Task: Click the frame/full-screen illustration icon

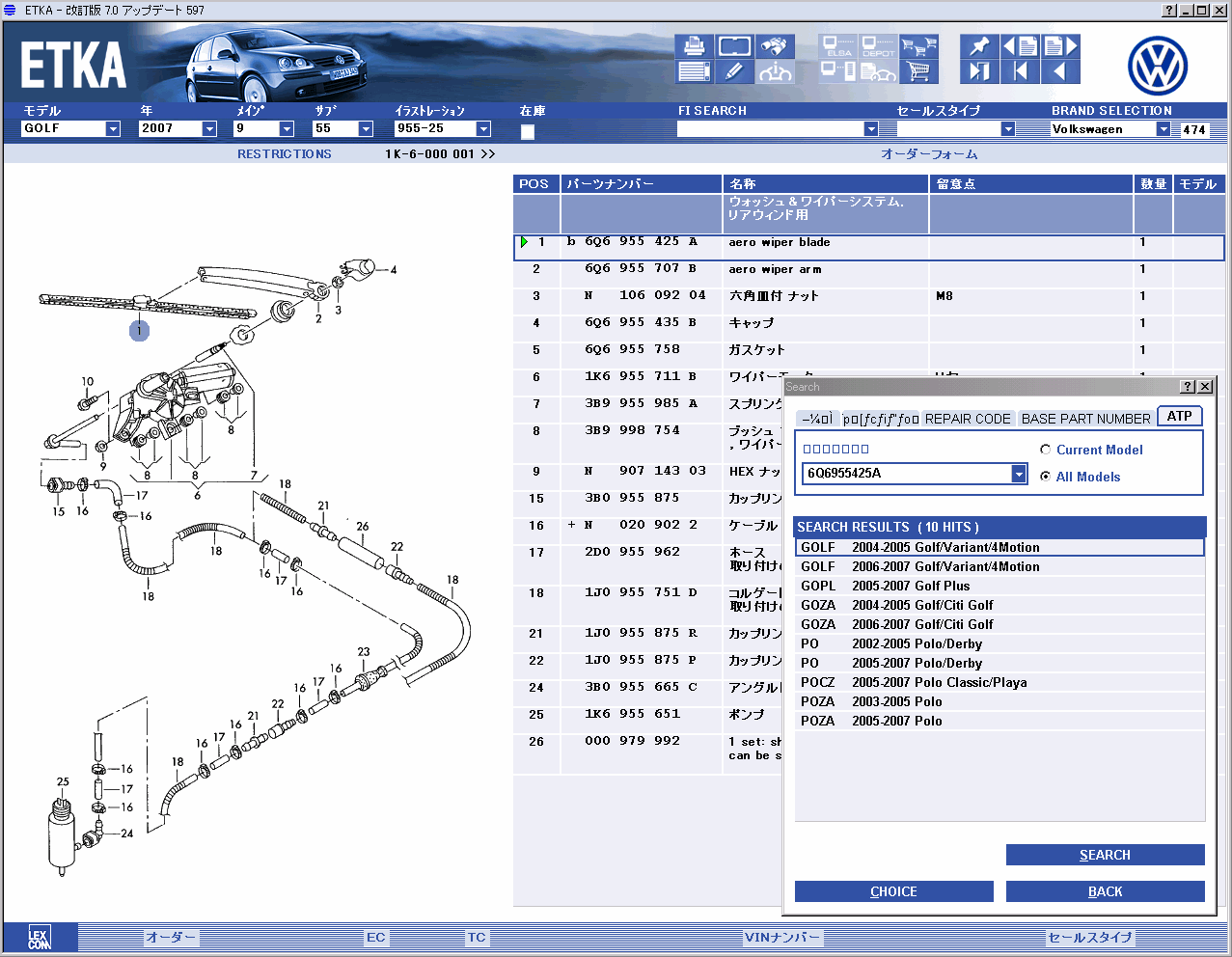Action: click(735, 46)
